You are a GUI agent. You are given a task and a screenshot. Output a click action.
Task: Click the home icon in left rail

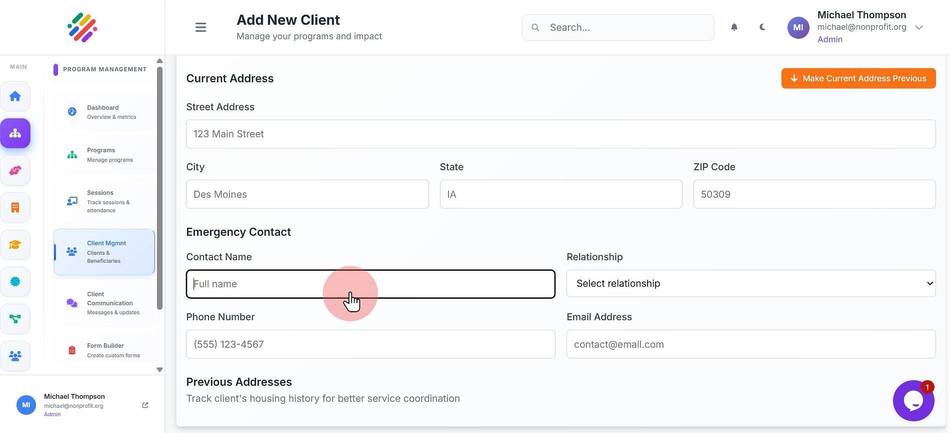(15, 96)
